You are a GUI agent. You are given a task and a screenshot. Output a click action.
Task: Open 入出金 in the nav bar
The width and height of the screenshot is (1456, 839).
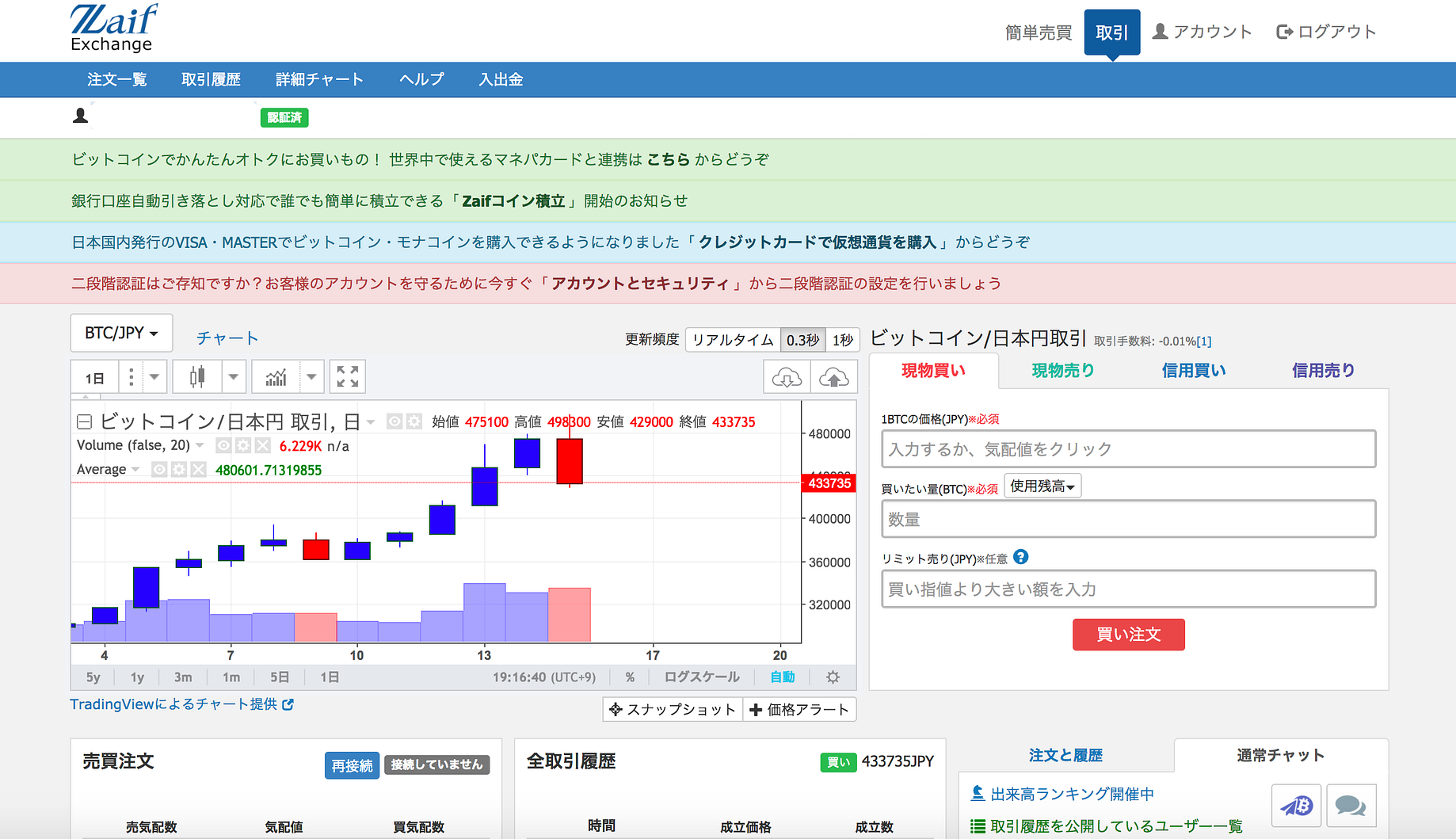(x=501, y=79)
